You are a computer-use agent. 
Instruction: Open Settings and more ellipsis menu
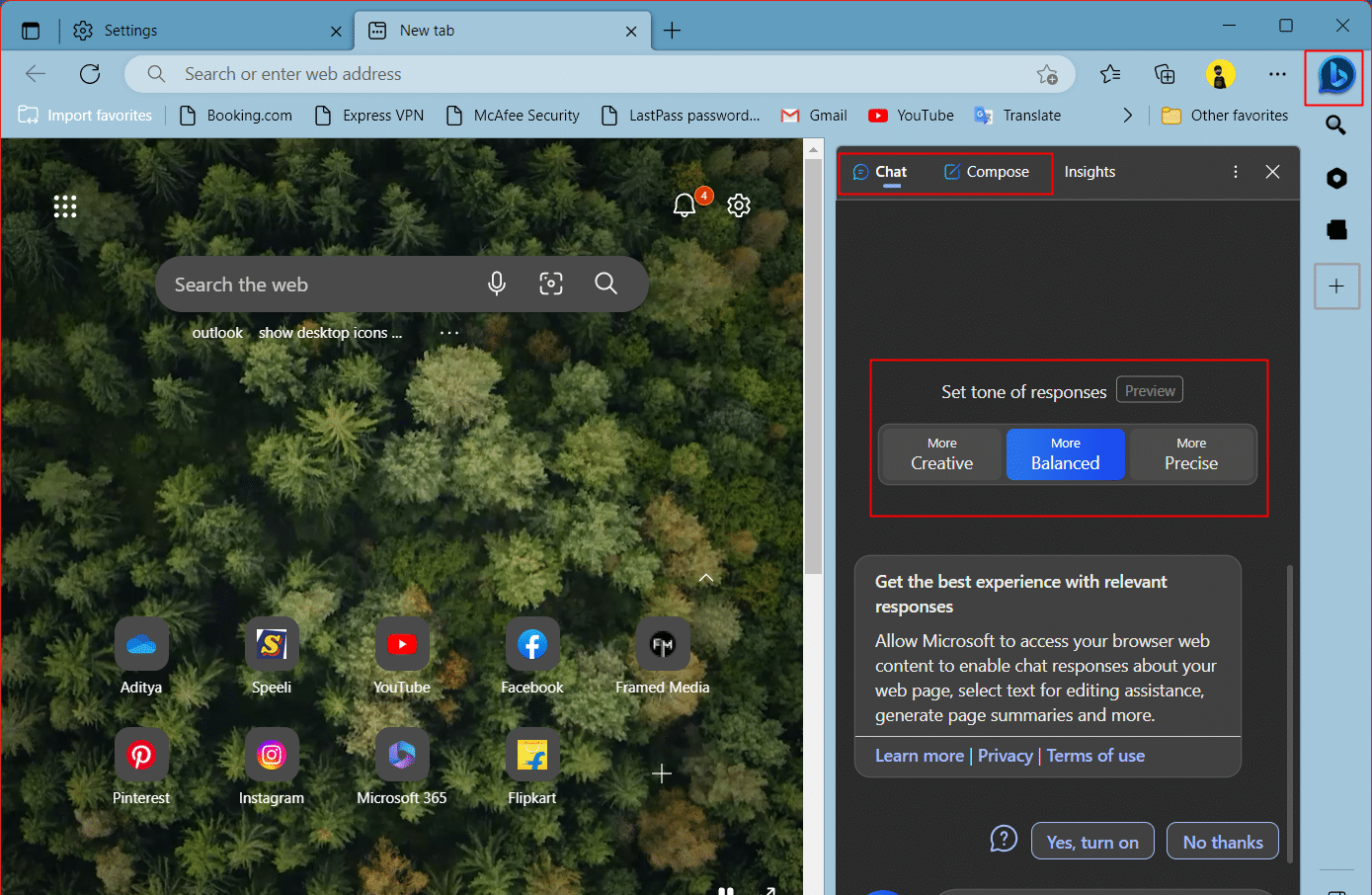click(1277, 74)
